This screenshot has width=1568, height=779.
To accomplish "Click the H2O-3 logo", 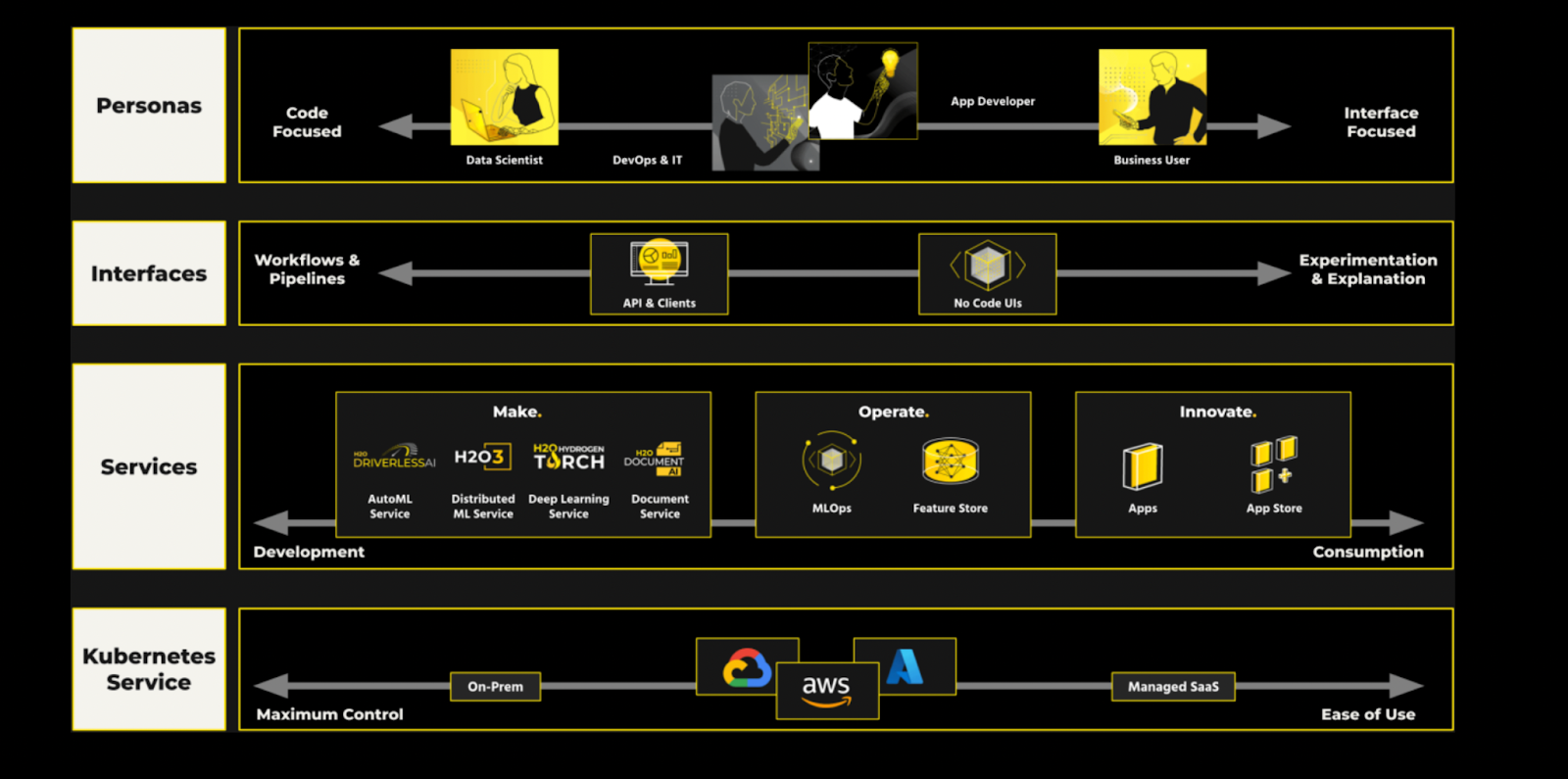I will coord(482,457).
